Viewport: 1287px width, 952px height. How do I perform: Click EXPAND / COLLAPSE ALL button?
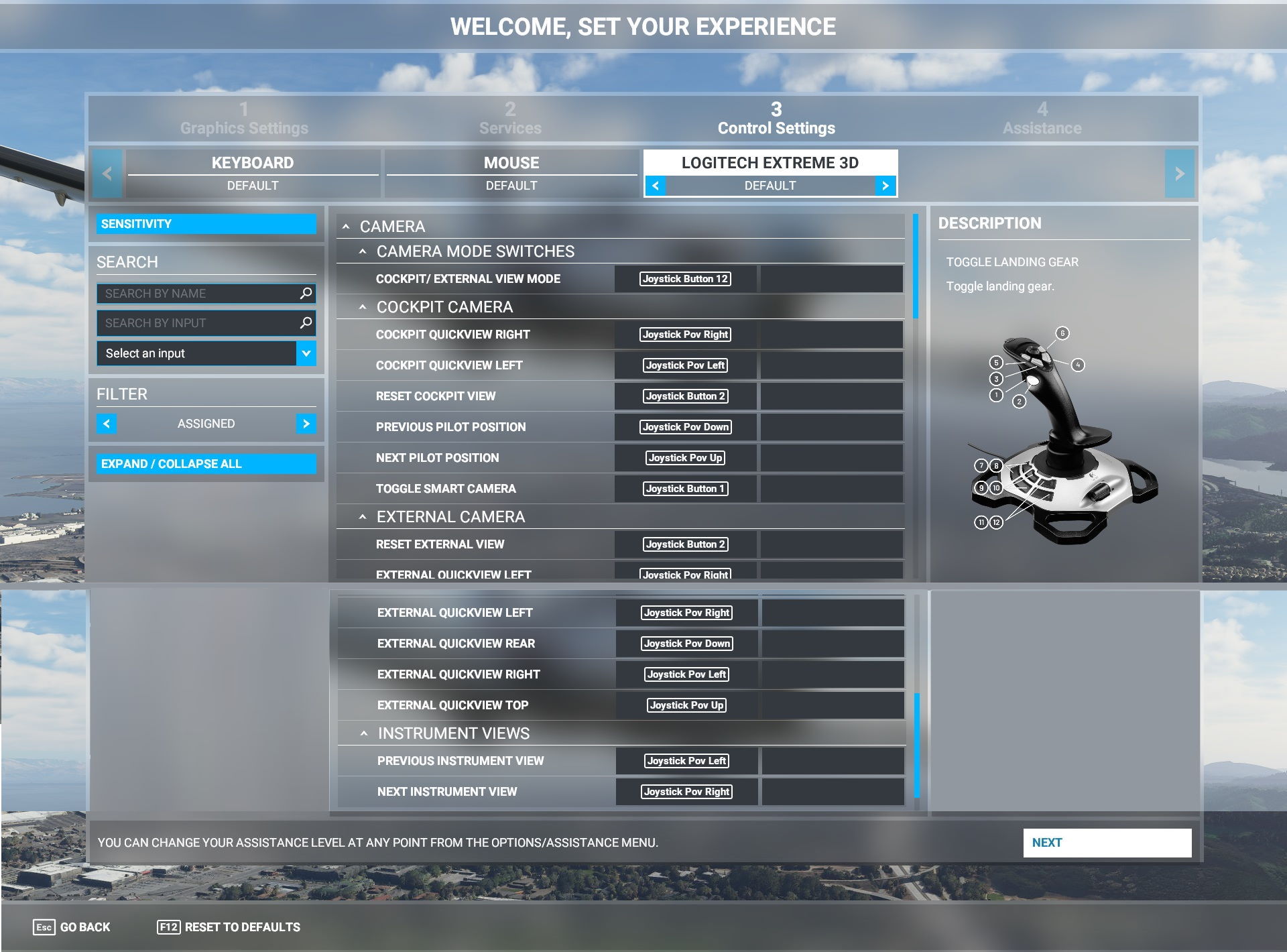[x=206, y=464]
